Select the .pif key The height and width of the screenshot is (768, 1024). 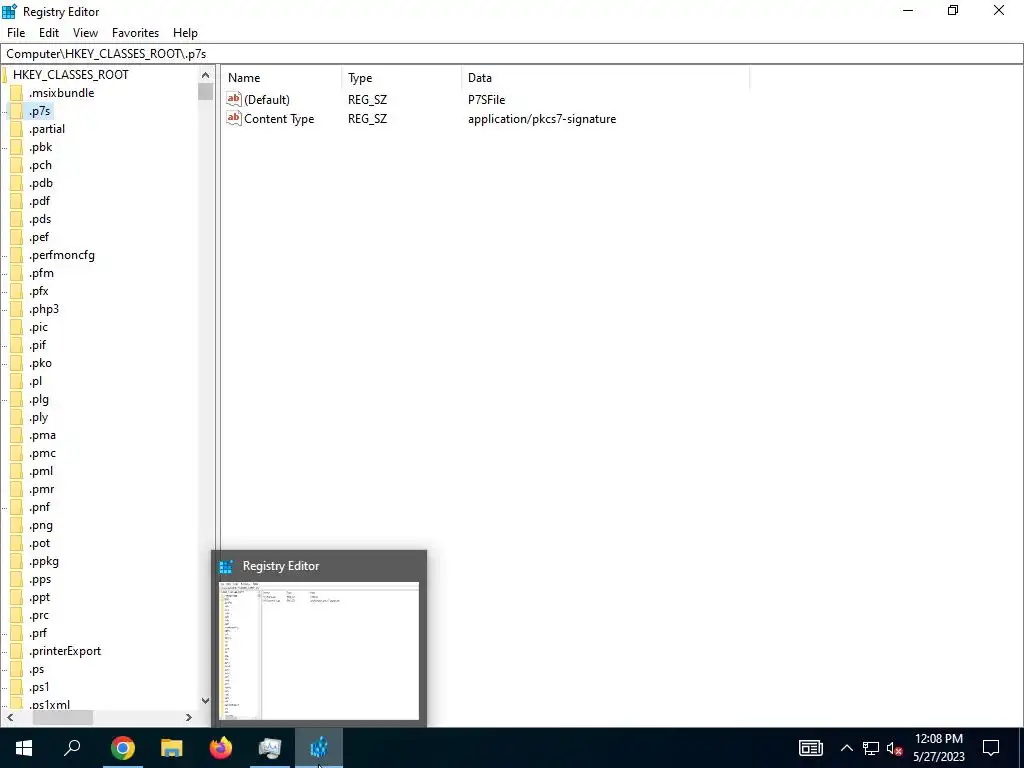(38, 345)
